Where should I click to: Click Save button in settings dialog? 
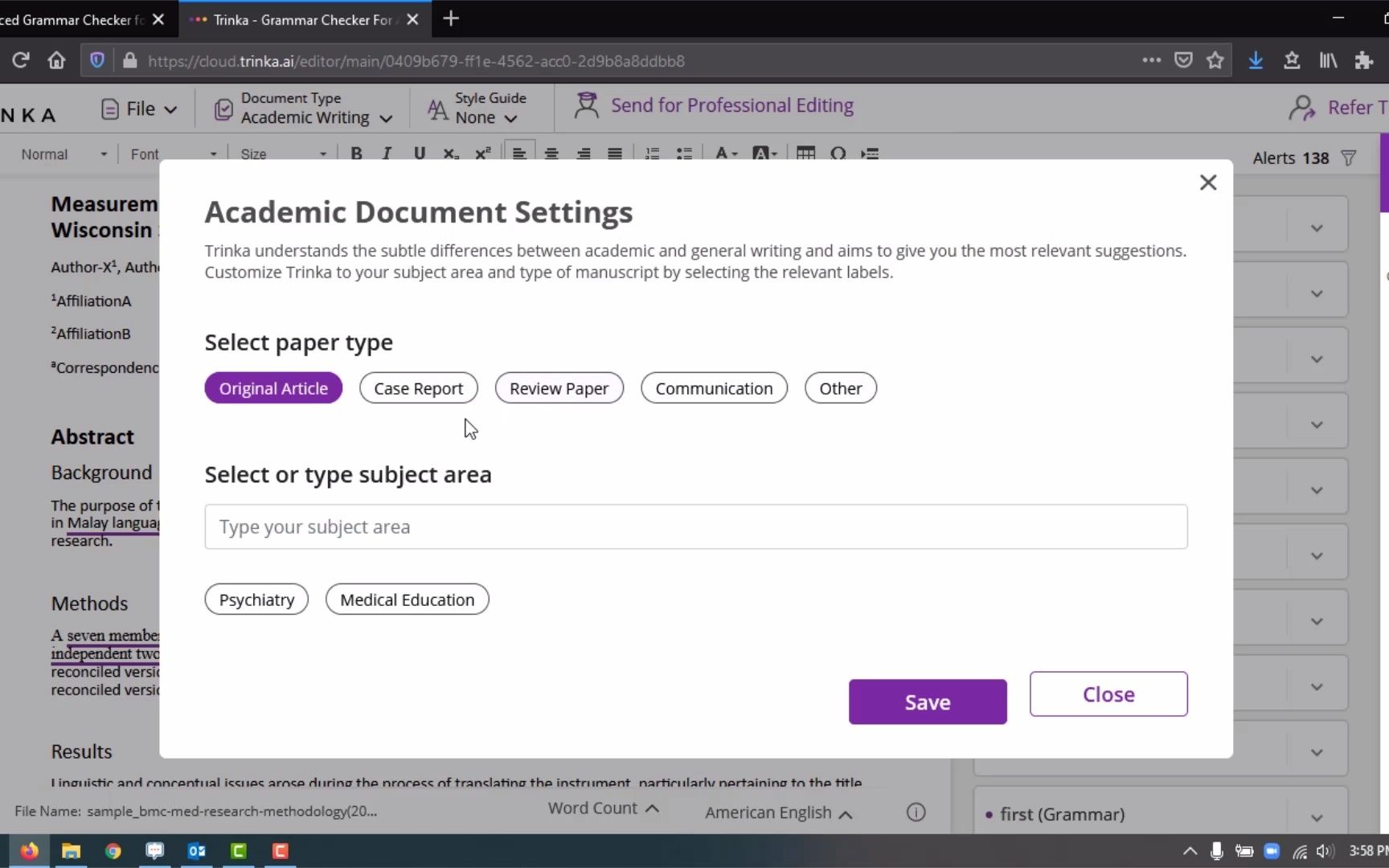click(928, 702)
